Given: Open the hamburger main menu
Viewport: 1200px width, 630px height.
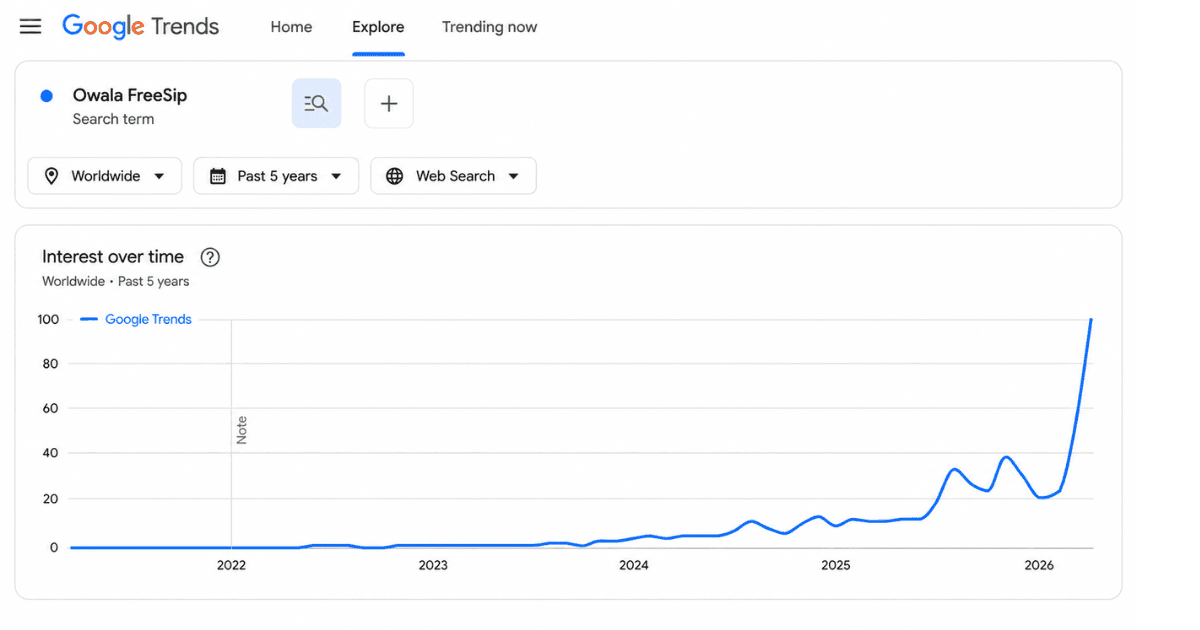Looking at the screenshot, I should [31, 27].
